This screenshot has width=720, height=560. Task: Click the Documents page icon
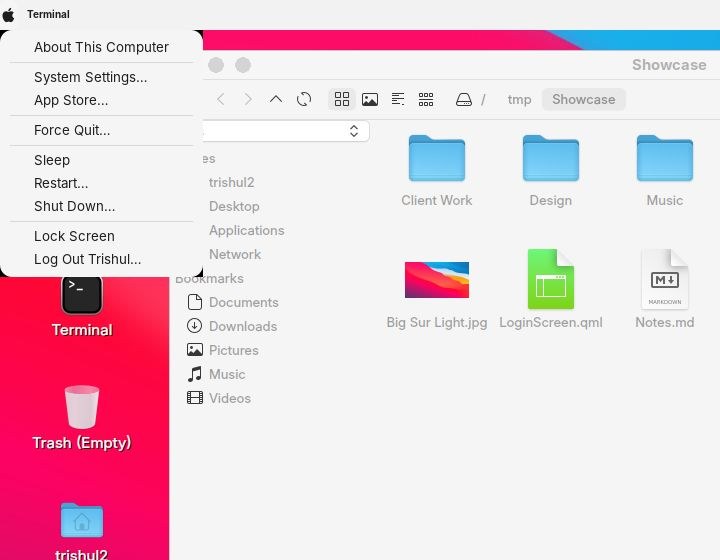tap(195, 302)
